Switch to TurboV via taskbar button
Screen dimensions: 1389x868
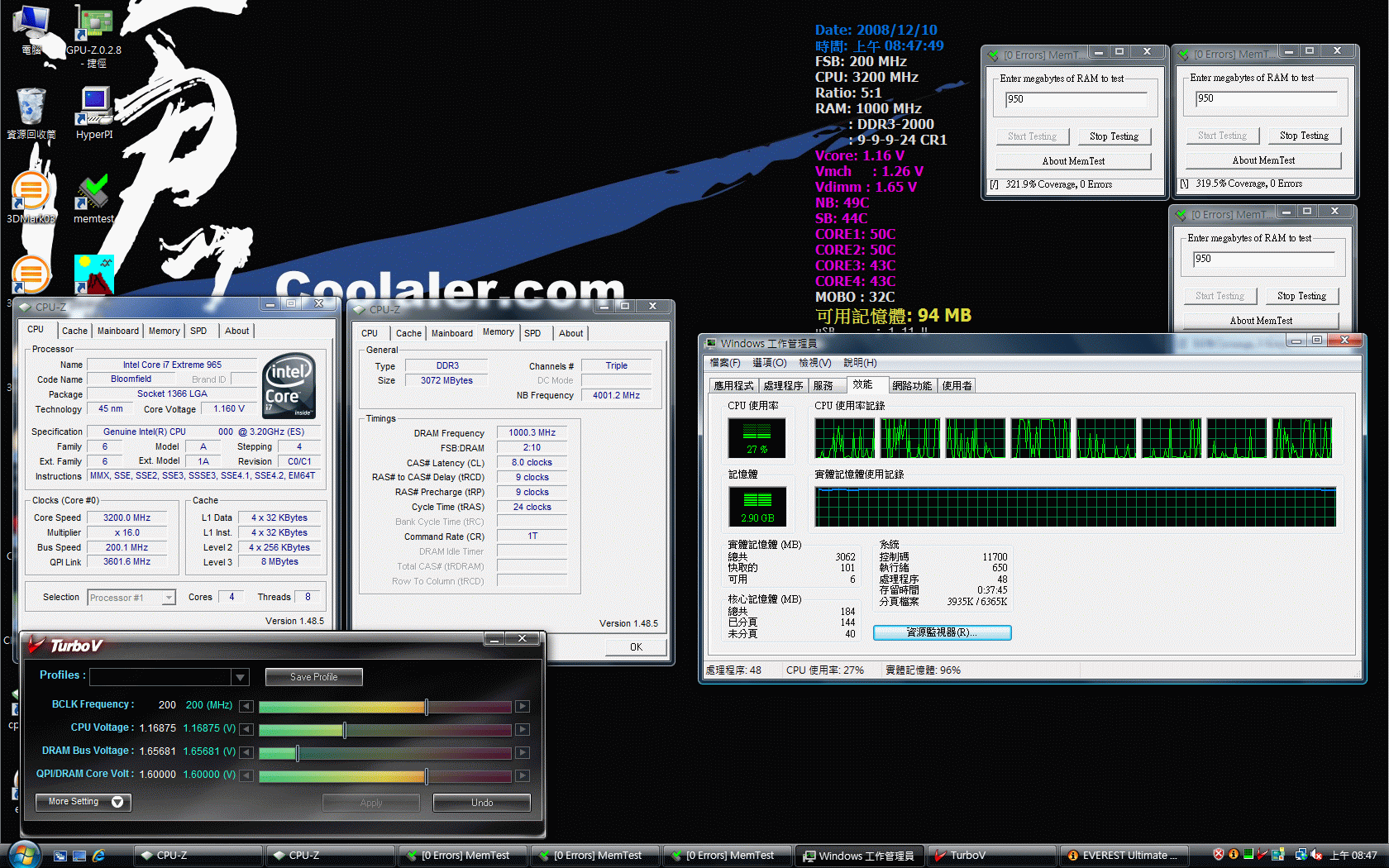point(991,856)
